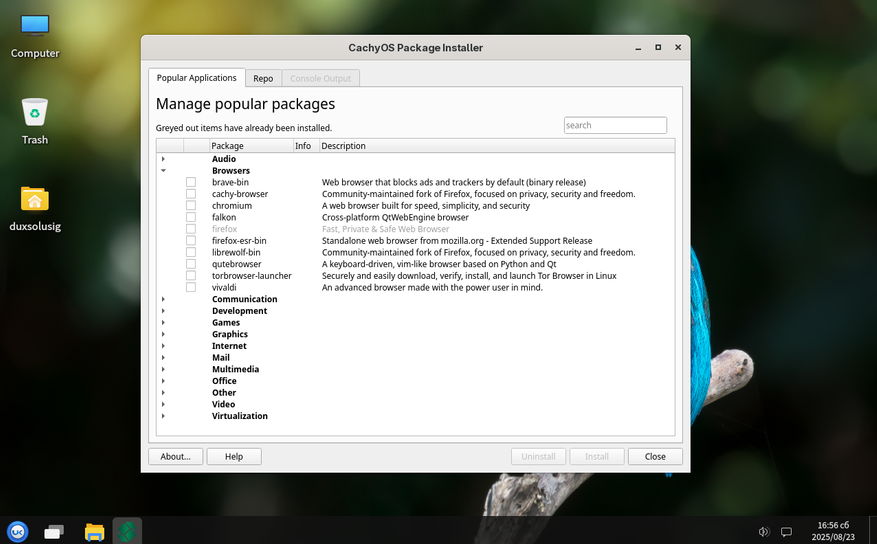This screenshot has width=877, height=544.
Task: Expand the Mail category arrow
Action: [163, 358]
